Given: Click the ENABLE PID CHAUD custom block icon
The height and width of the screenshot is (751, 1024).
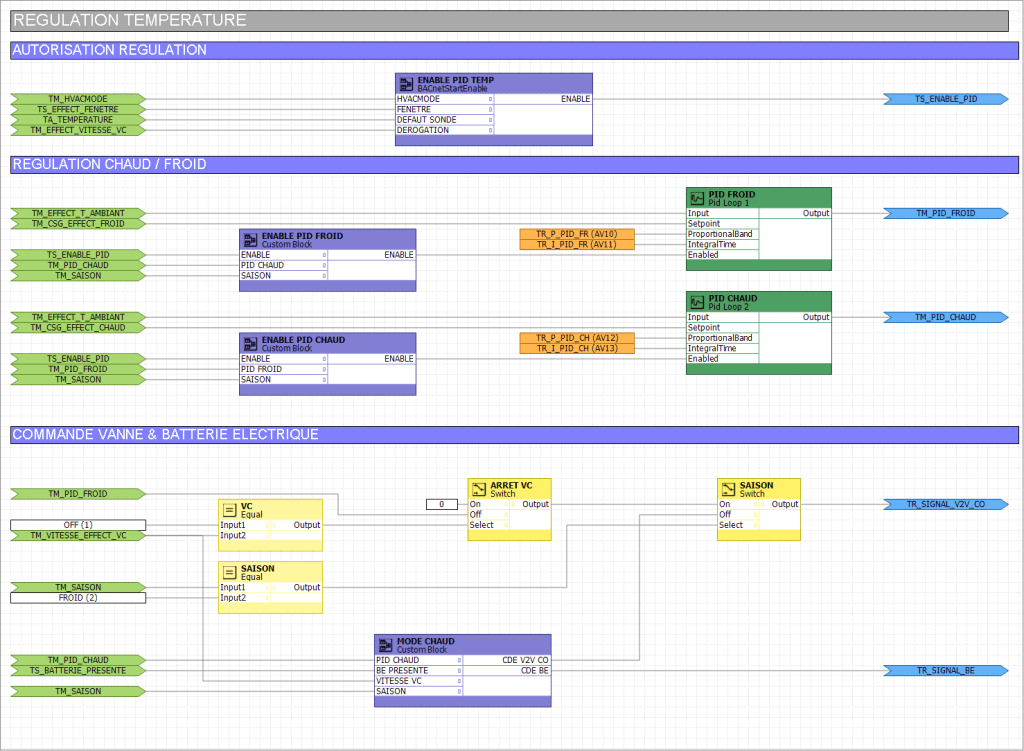Looking at the screenshot, I should click(x=249, y=344).
